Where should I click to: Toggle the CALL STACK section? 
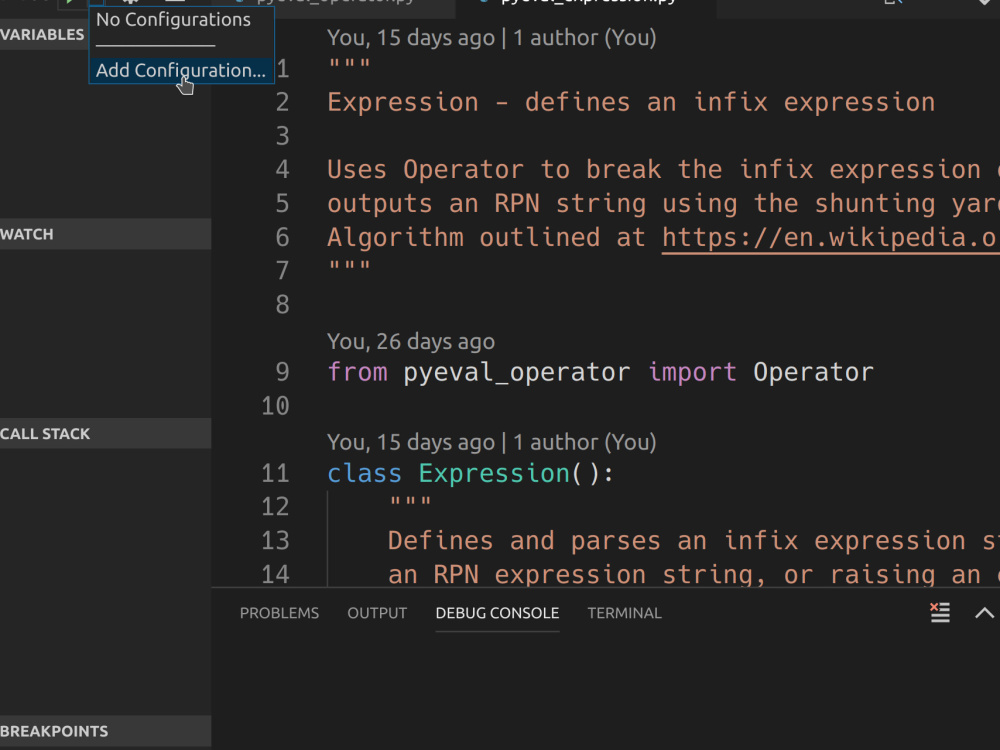click(105, 434)
